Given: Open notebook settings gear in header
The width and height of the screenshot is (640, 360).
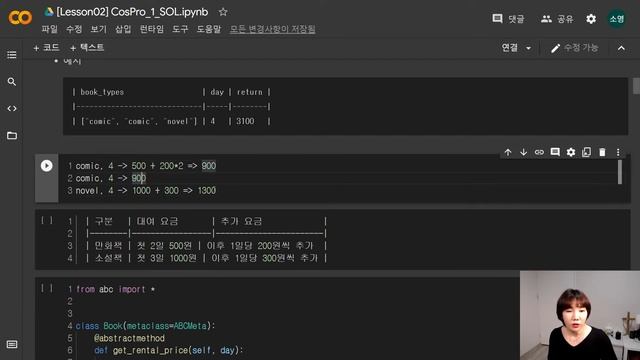Looking at the screenshot, I should point(591,19).
